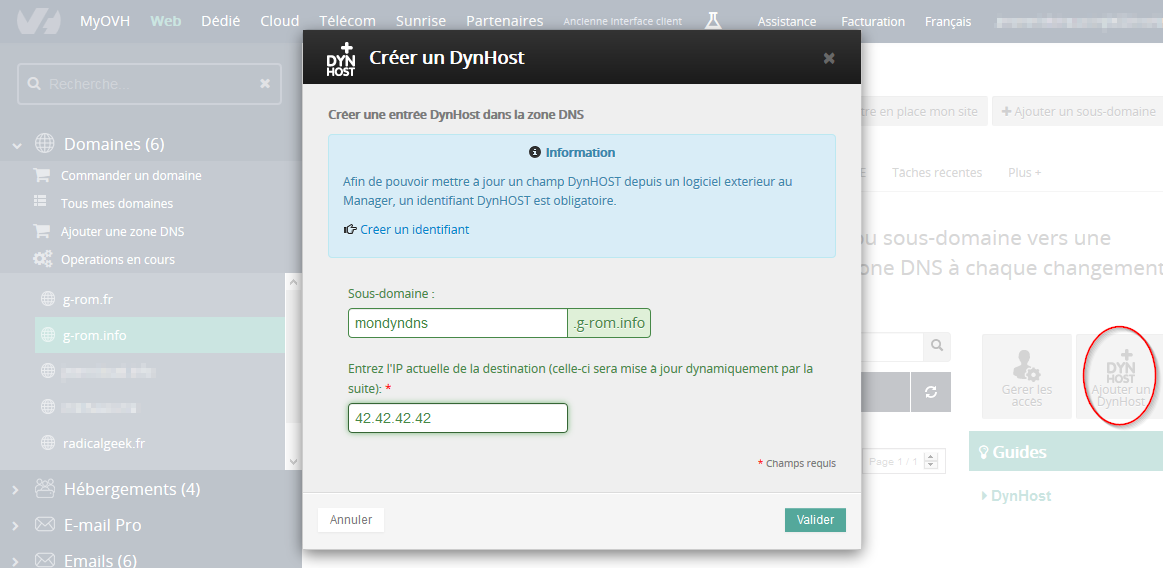Viewport: 1163px width, 568px height.
Task: Click the 'en place mon site' button
Action: click(x=924, y=111)
